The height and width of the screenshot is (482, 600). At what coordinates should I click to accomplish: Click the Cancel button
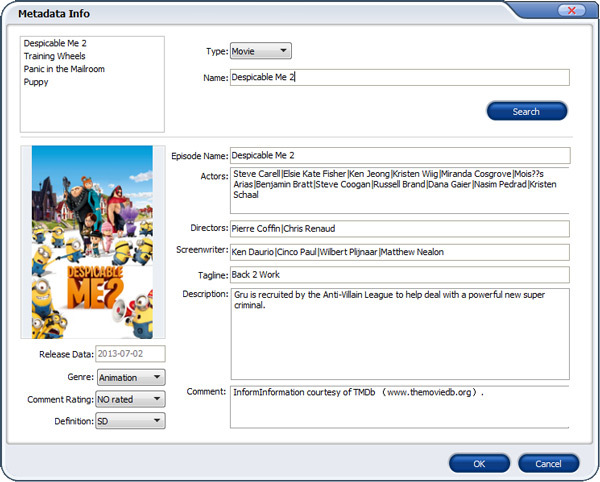[x=548, y=463]
